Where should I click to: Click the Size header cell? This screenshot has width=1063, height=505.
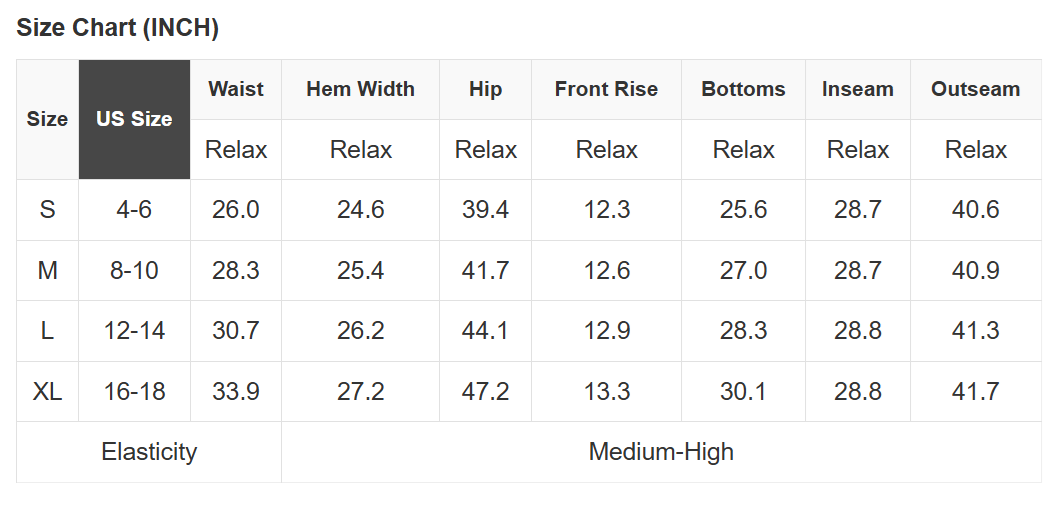coord(47,119)
